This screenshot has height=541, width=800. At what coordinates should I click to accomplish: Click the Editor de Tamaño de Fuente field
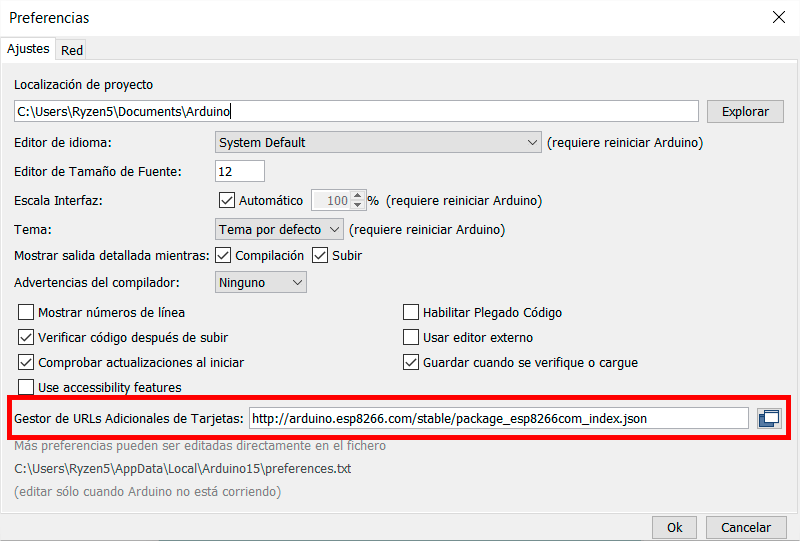pyautogui.click(x=240, y=171)
